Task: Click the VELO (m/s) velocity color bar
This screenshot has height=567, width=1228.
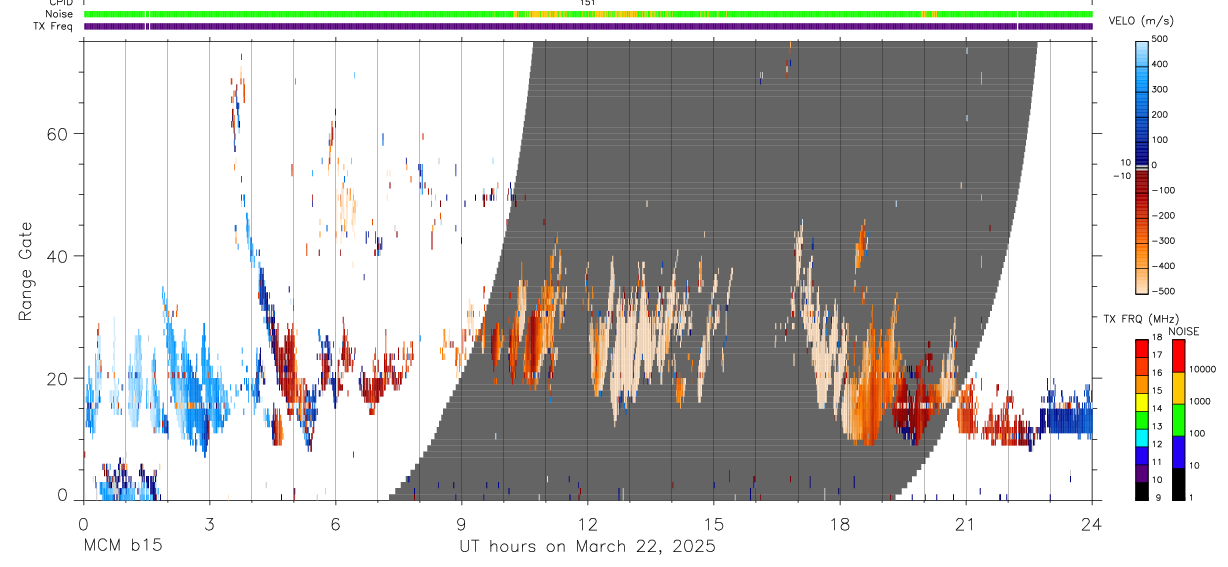Action: coord(1142,165)
